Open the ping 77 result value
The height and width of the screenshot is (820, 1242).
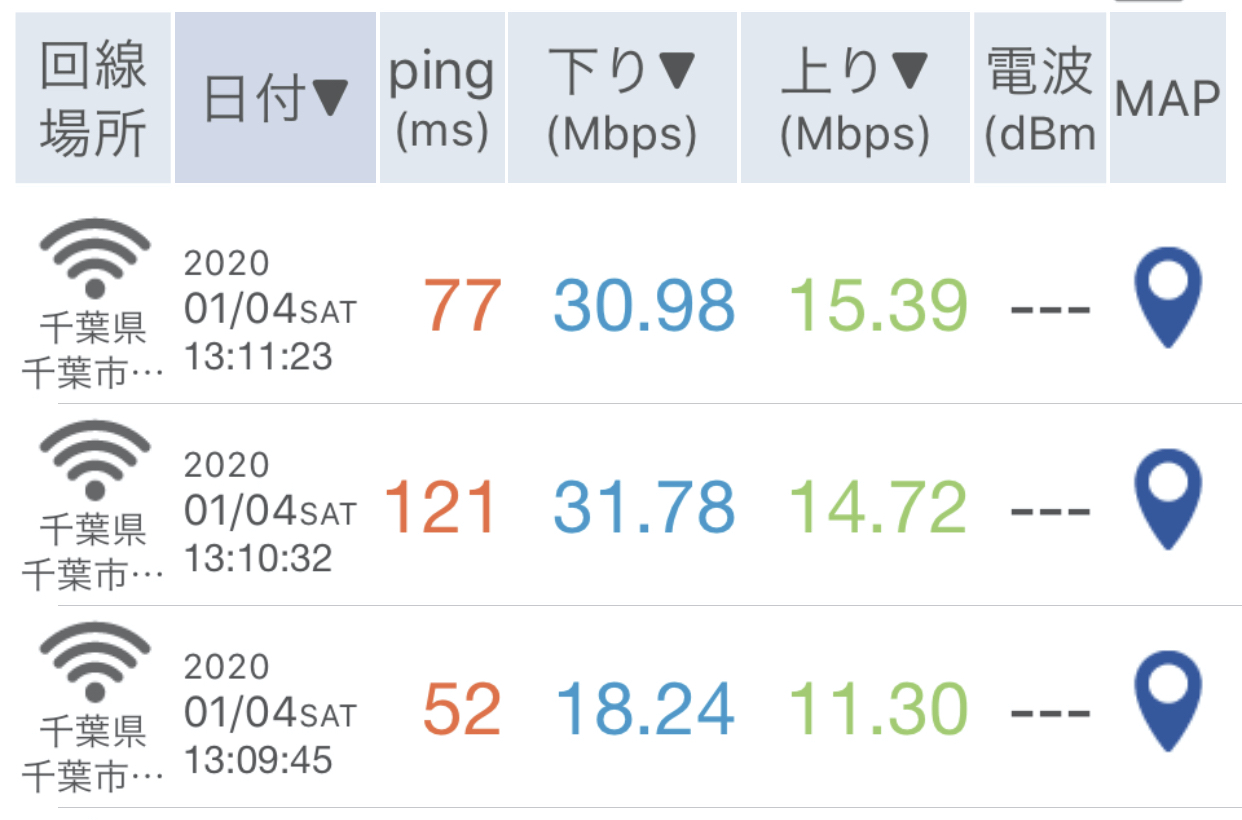(461, 306)
